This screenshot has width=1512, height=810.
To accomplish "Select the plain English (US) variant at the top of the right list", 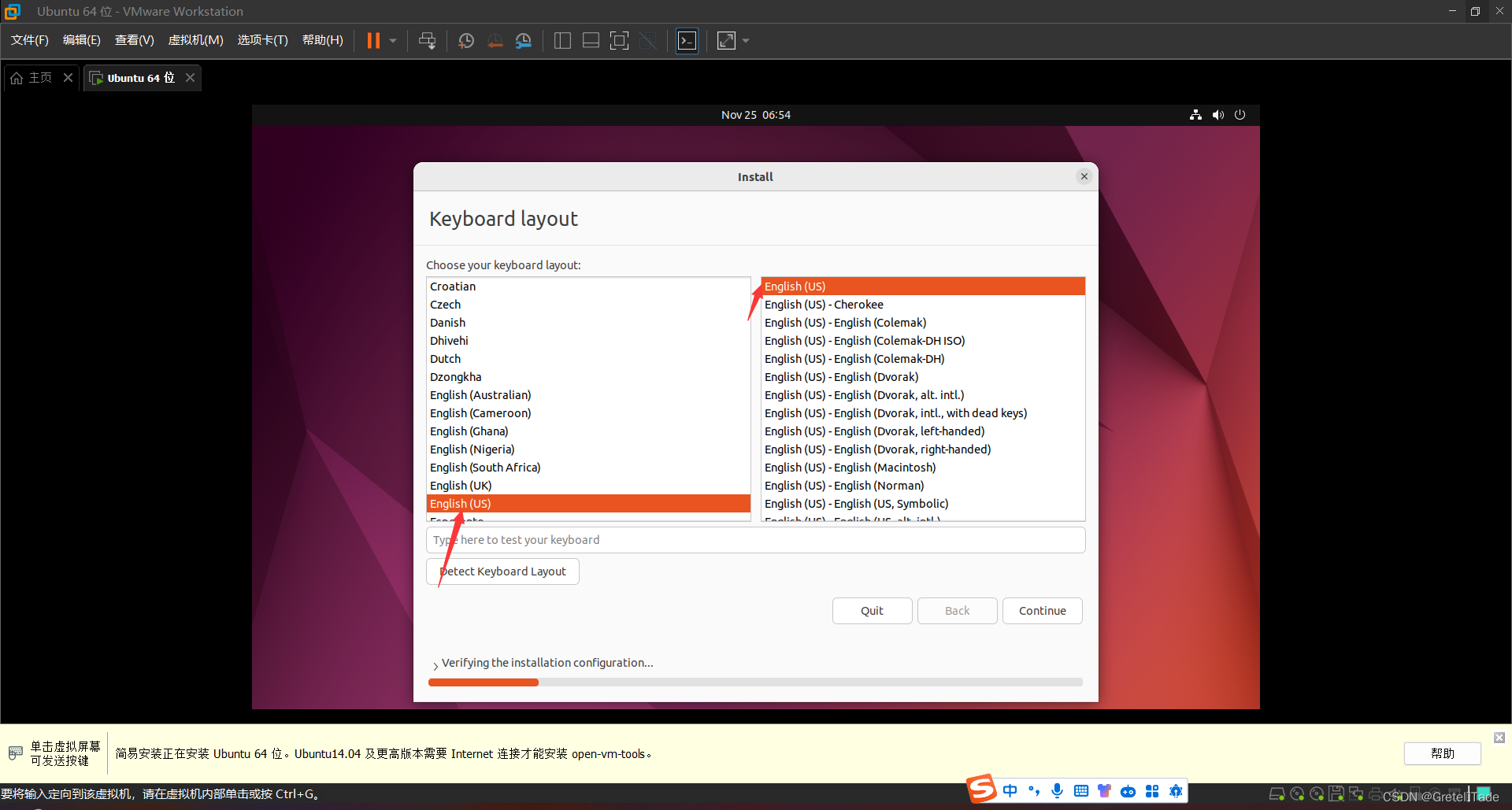I will 923,287.
